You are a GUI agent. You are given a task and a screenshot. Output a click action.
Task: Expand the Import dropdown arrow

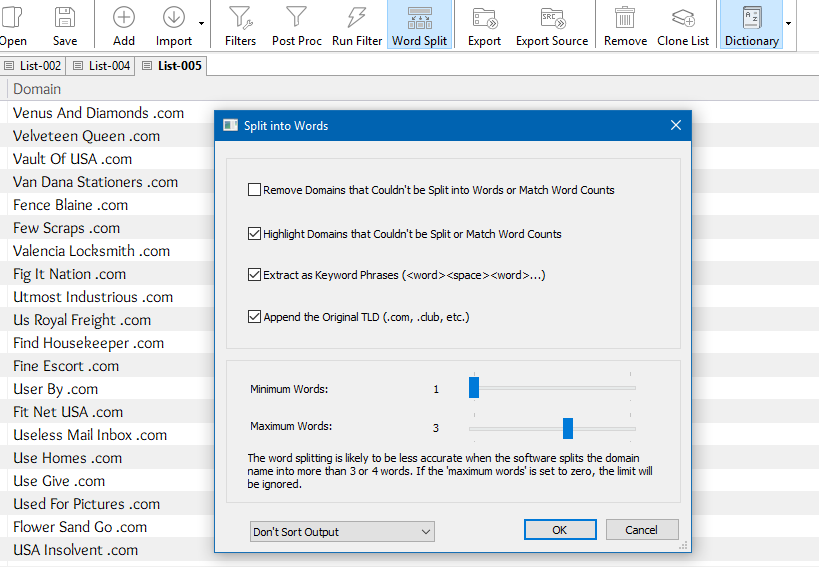(202, 24)
